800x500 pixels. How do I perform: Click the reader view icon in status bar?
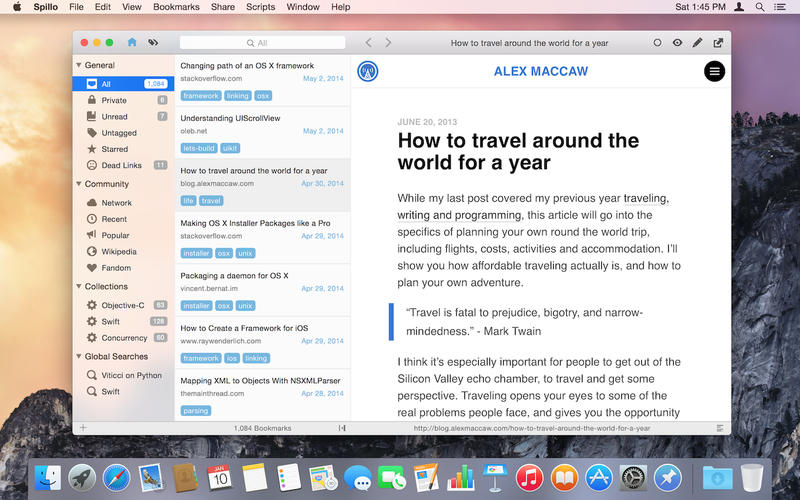720,428
